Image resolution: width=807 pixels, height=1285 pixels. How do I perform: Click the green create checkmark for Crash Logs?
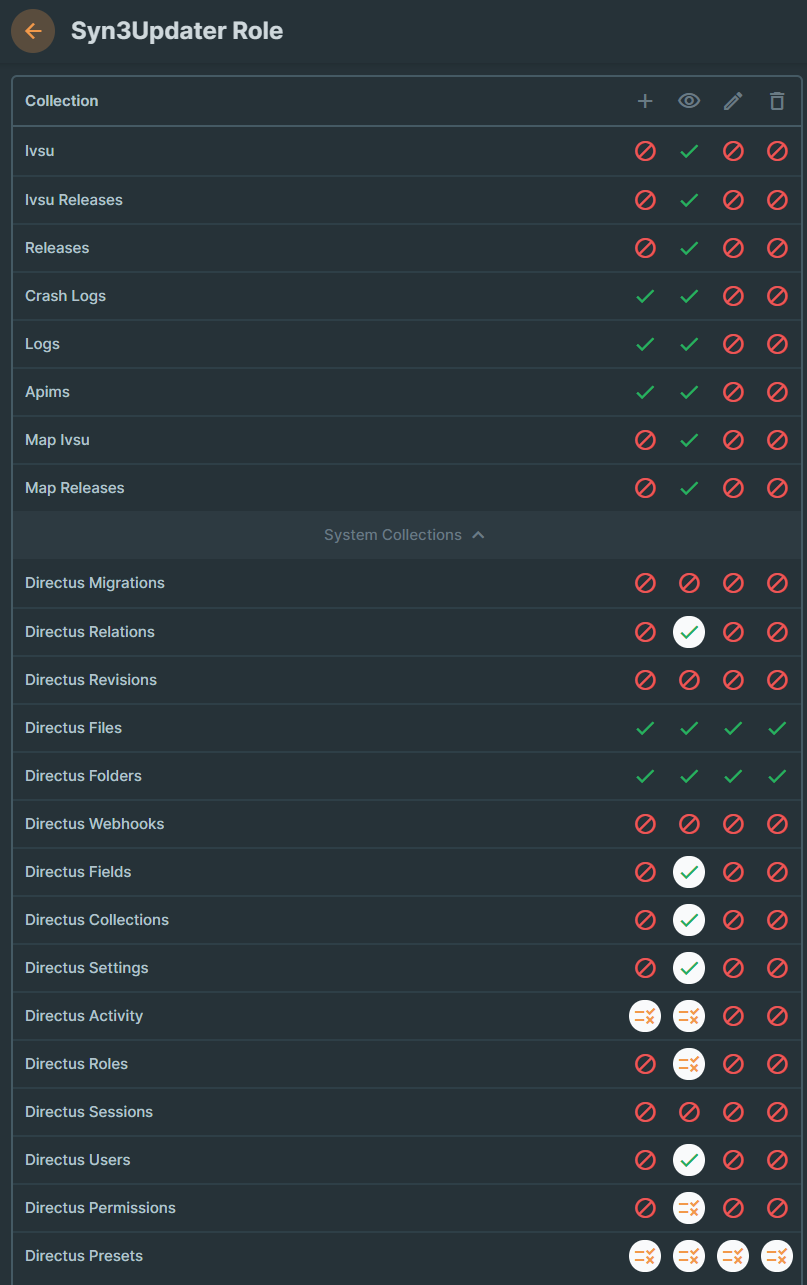(x=645, y=296)
